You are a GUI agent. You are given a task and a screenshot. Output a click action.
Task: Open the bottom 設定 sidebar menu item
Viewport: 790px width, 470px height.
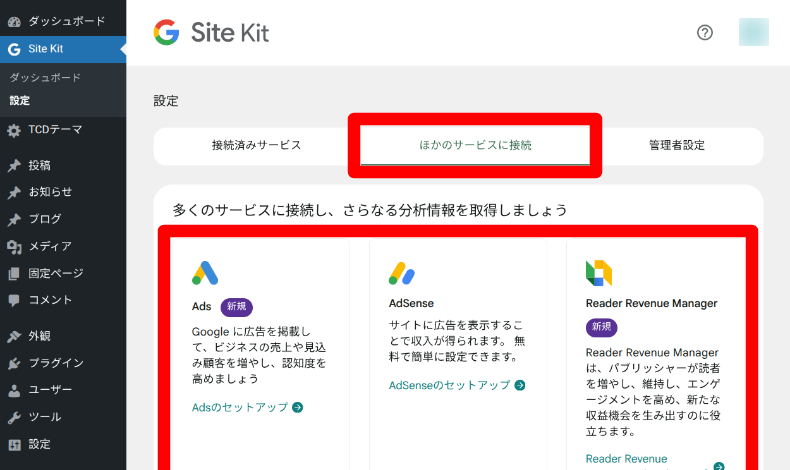[63, 445]
